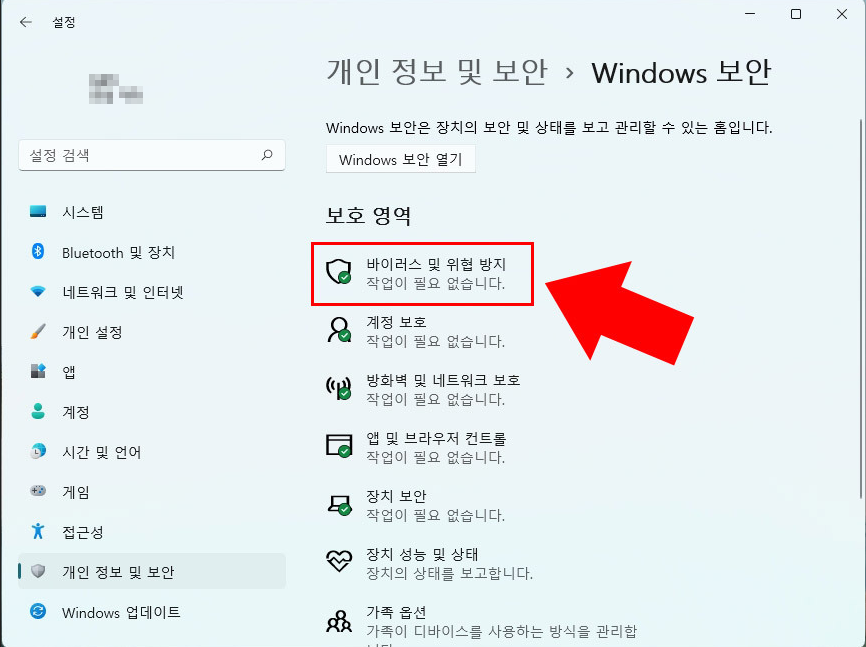
Task: Click the virus protection shield icon
Action: tap(339, 272)
